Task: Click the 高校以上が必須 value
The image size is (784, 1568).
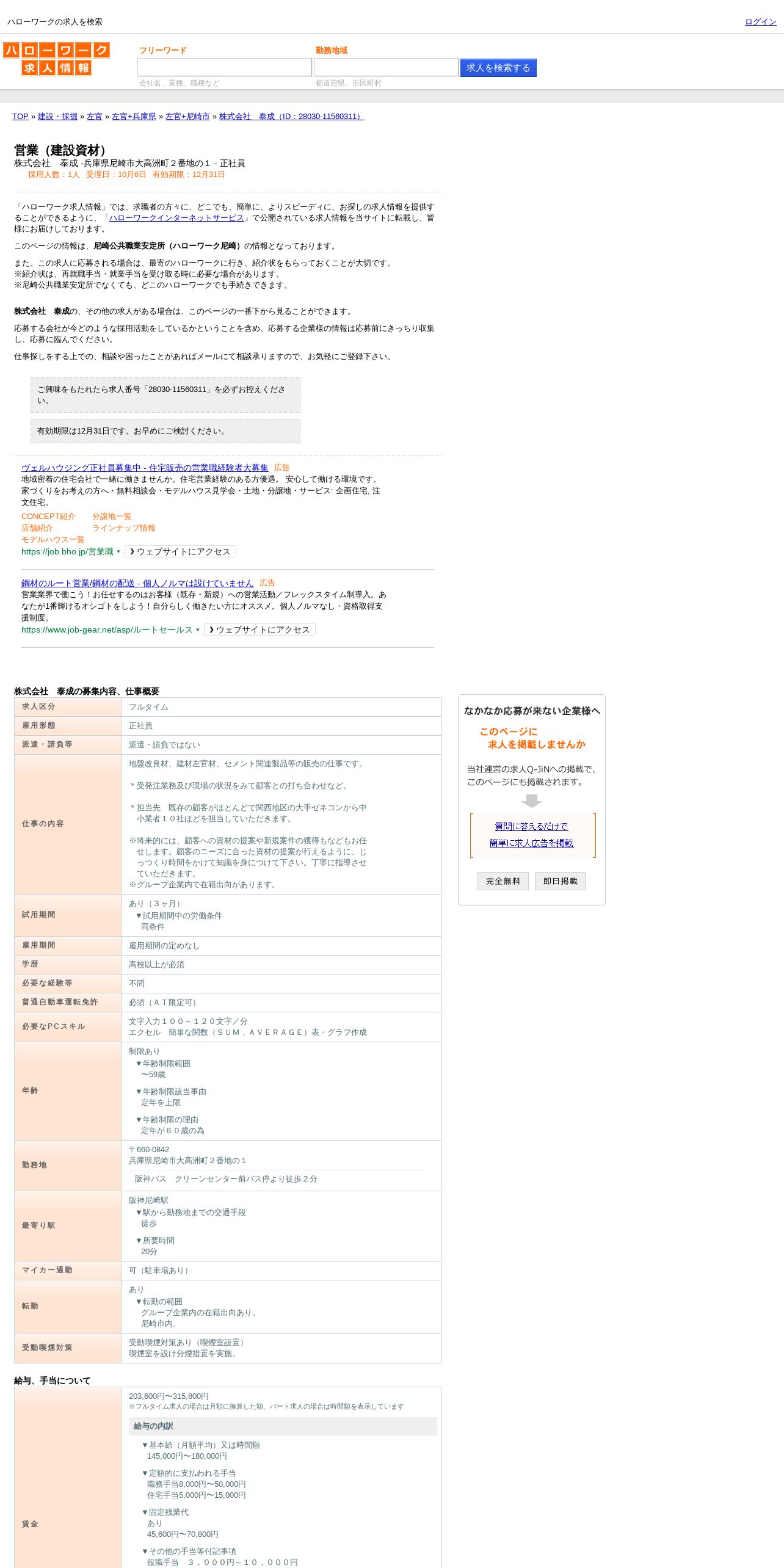Action: coord(156,965)
